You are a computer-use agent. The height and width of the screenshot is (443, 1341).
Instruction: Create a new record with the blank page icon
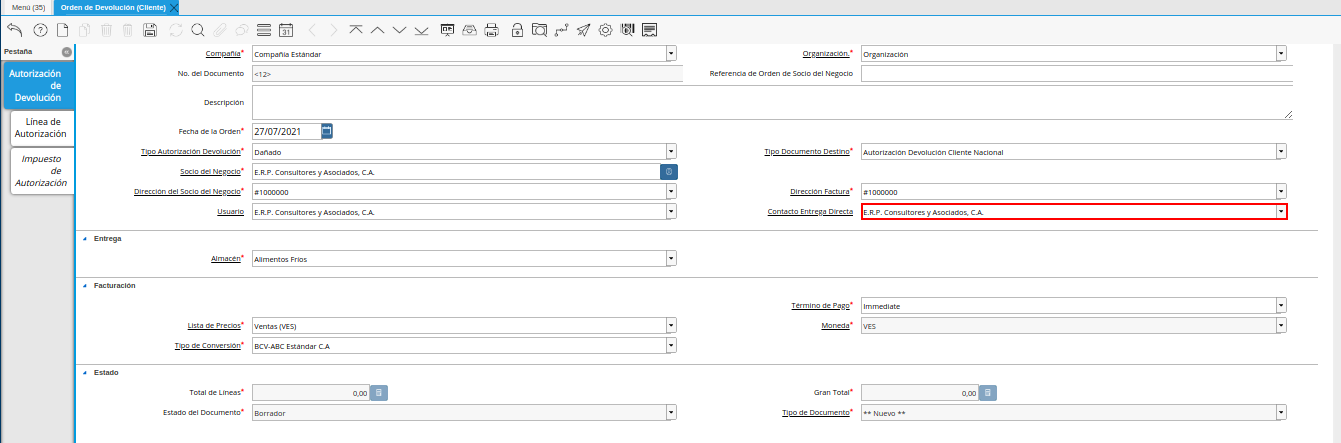coord(62,30)
